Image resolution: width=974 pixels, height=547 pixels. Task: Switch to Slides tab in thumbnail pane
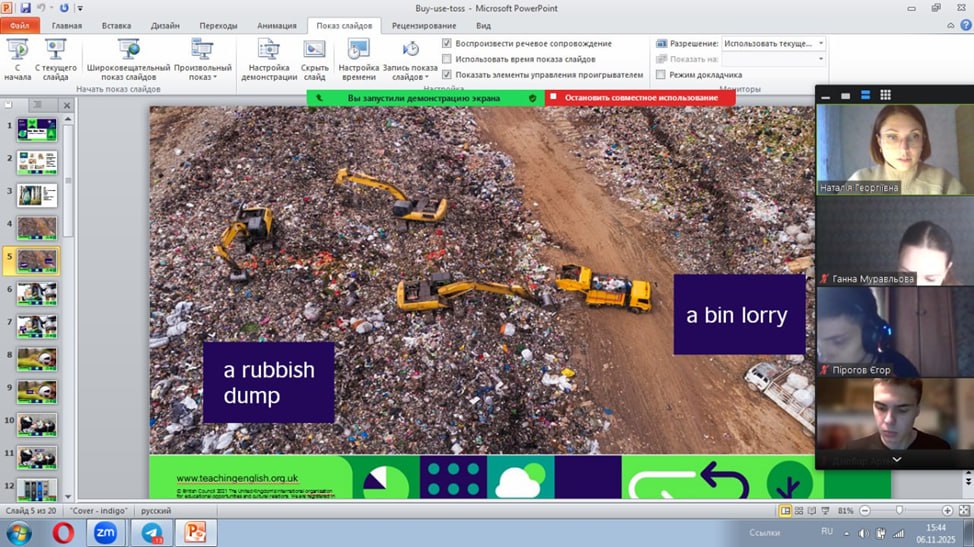9,105
